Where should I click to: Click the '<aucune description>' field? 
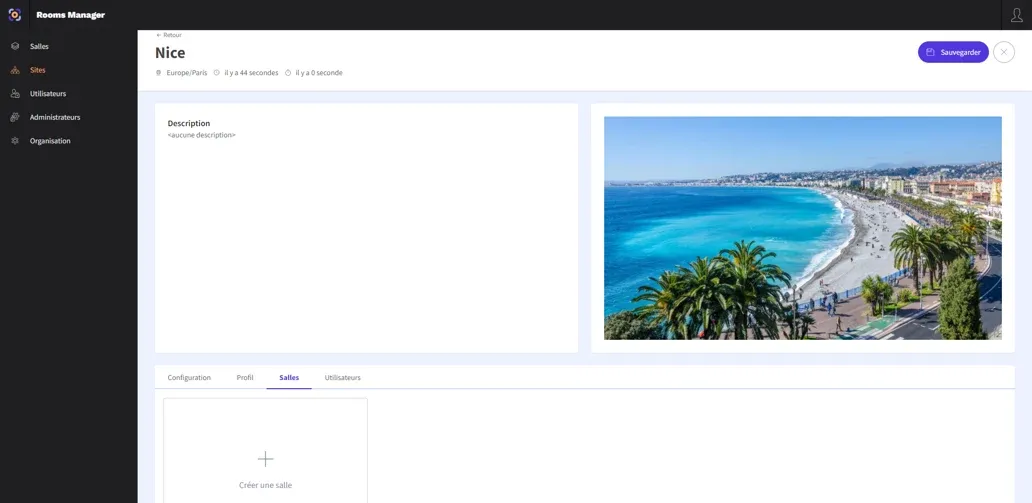coord(201,135)
